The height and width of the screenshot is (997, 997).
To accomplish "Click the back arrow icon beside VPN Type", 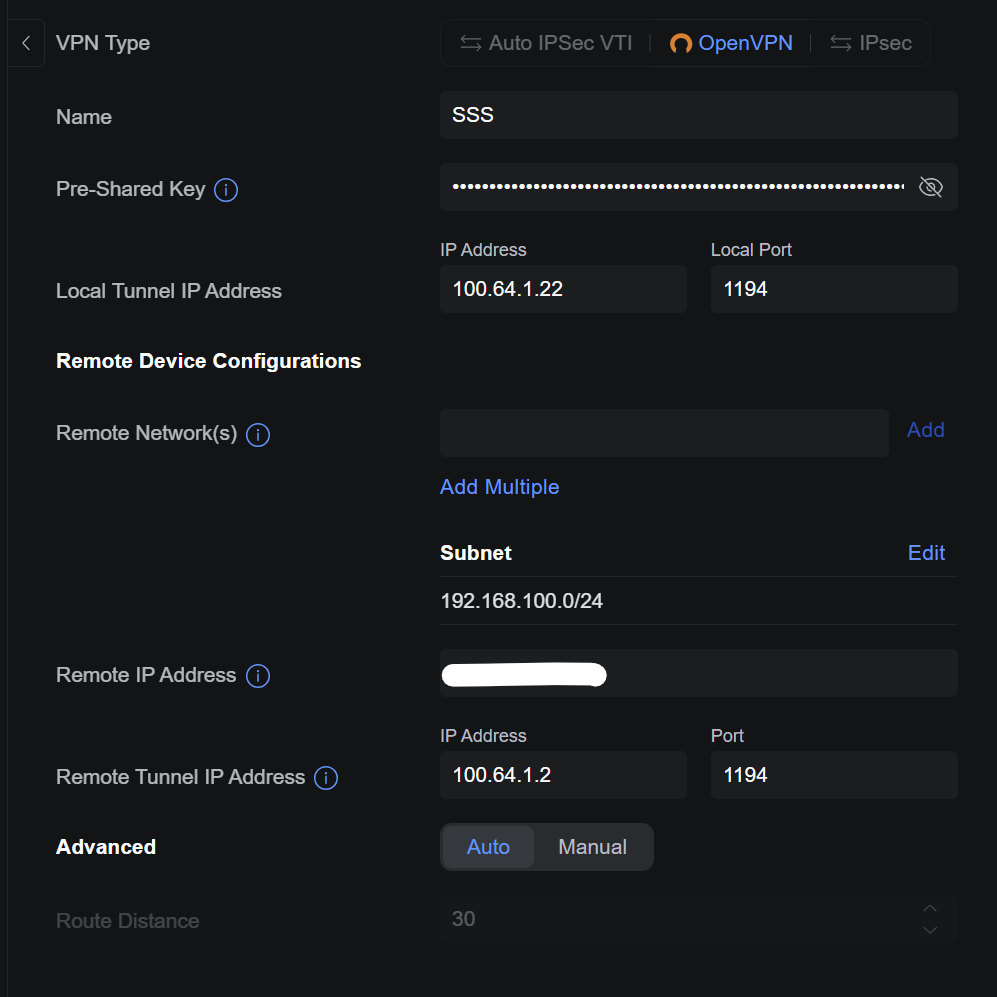I will click(x=25, y=43).
